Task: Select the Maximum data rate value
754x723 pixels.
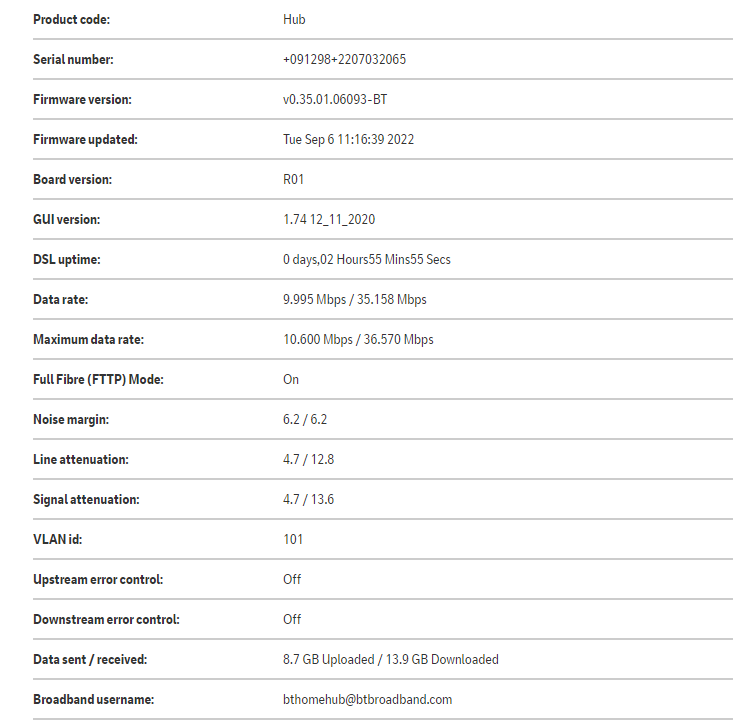Action: [x=358, y=340]
